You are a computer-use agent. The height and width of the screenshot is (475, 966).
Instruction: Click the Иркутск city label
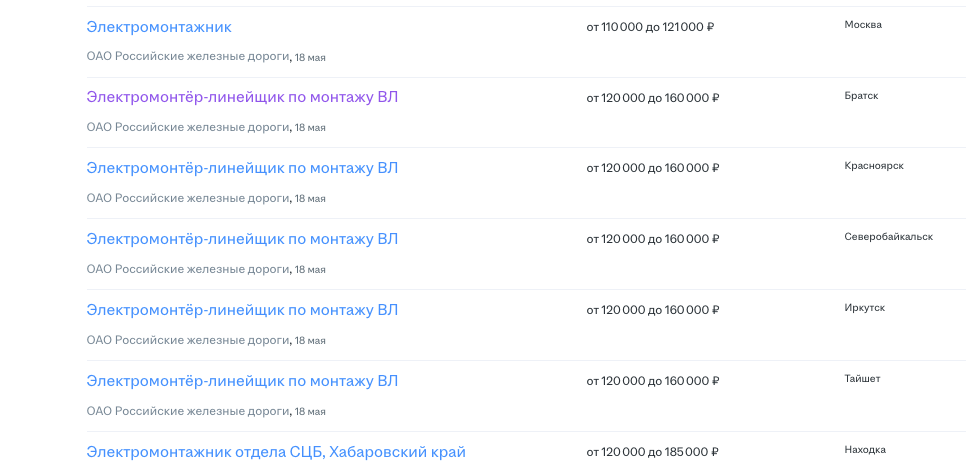[x=864, y=307]
